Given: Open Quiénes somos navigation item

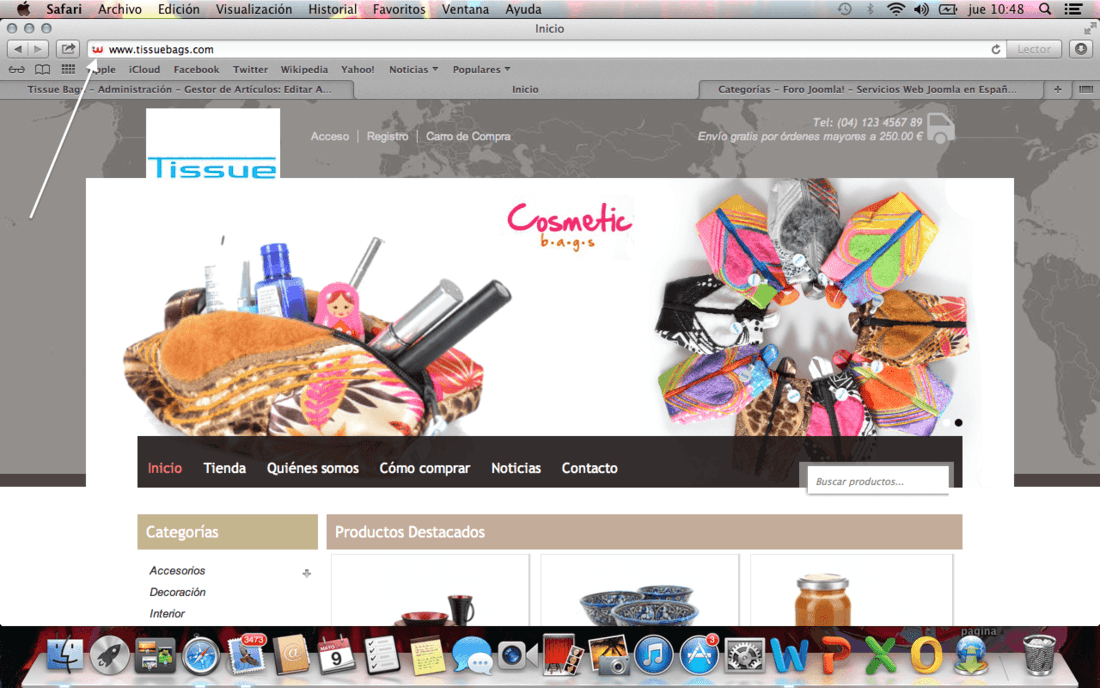Looking at the screenshot, I should 312,468.
